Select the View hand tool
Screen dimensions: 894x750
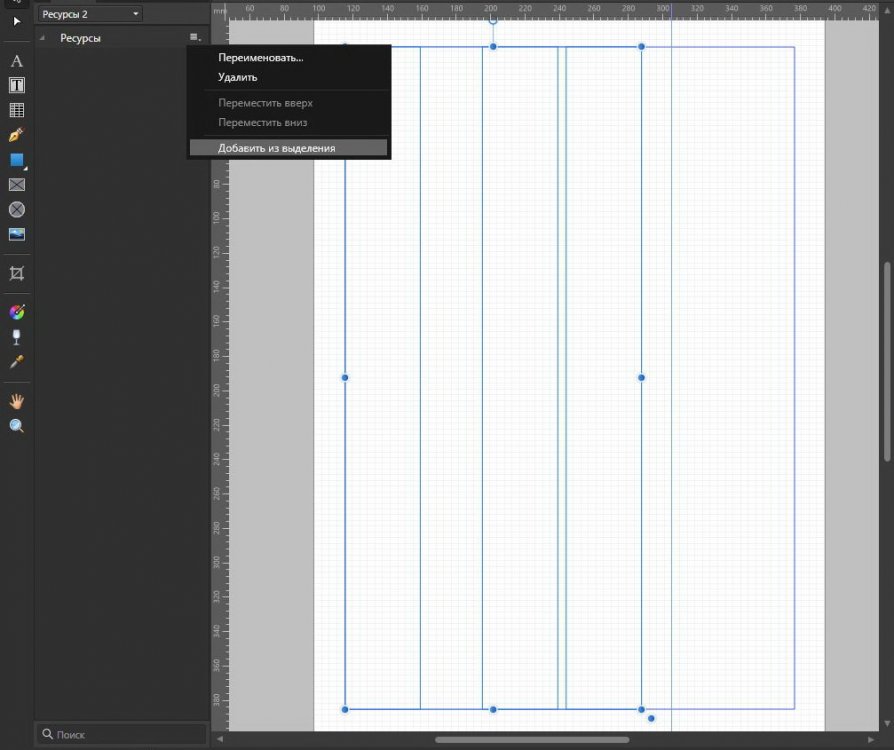pyautogui.click(x=16, y=401)
